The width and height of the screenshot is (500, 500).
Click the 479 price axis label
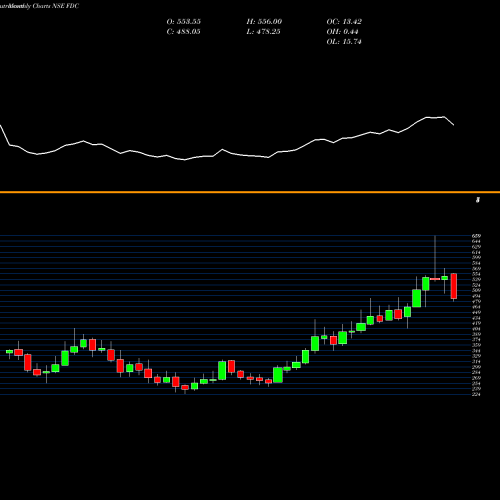tap(476, 301)
